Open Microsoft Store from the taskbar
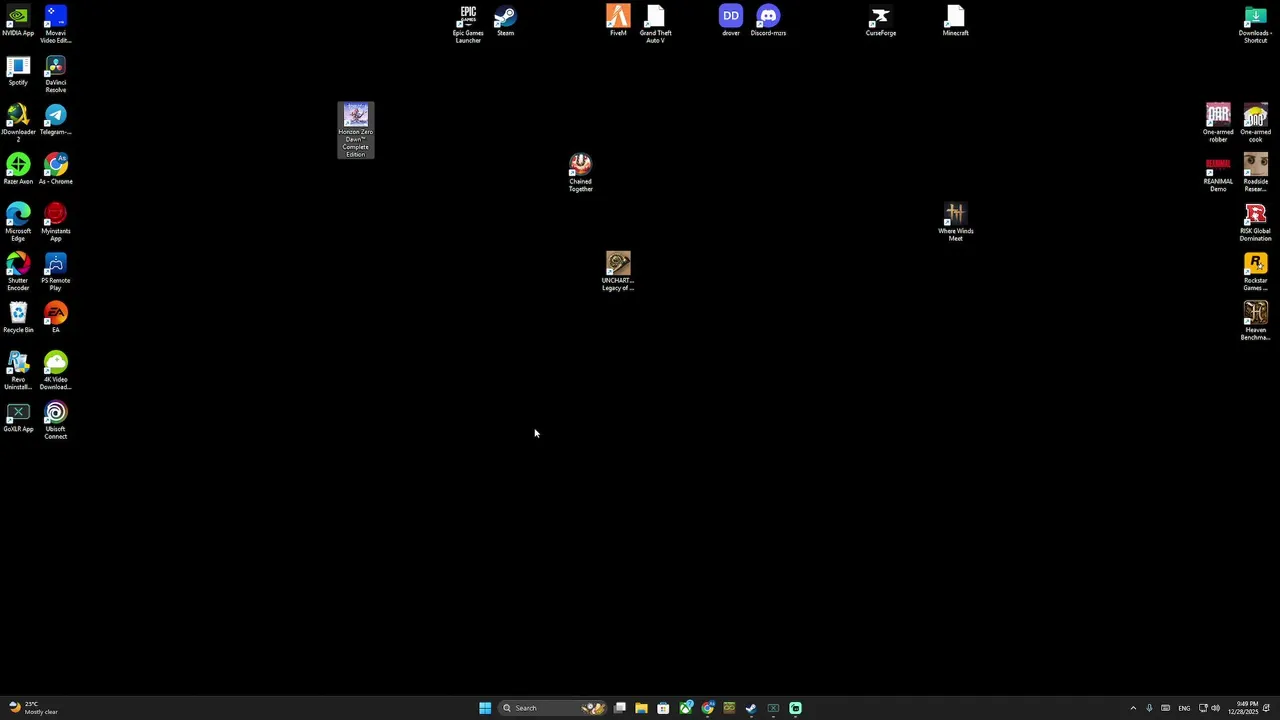The height and width of the screenshot is (720, 1280). [663, 708]
